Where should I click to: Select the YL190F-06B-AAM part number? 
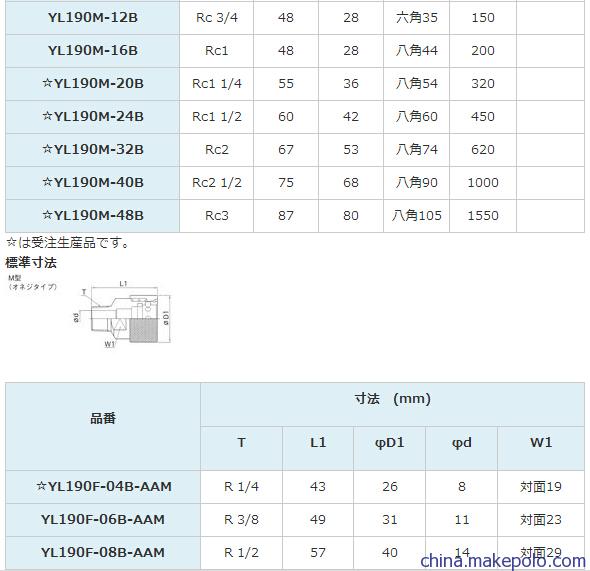tap(103, 520)
